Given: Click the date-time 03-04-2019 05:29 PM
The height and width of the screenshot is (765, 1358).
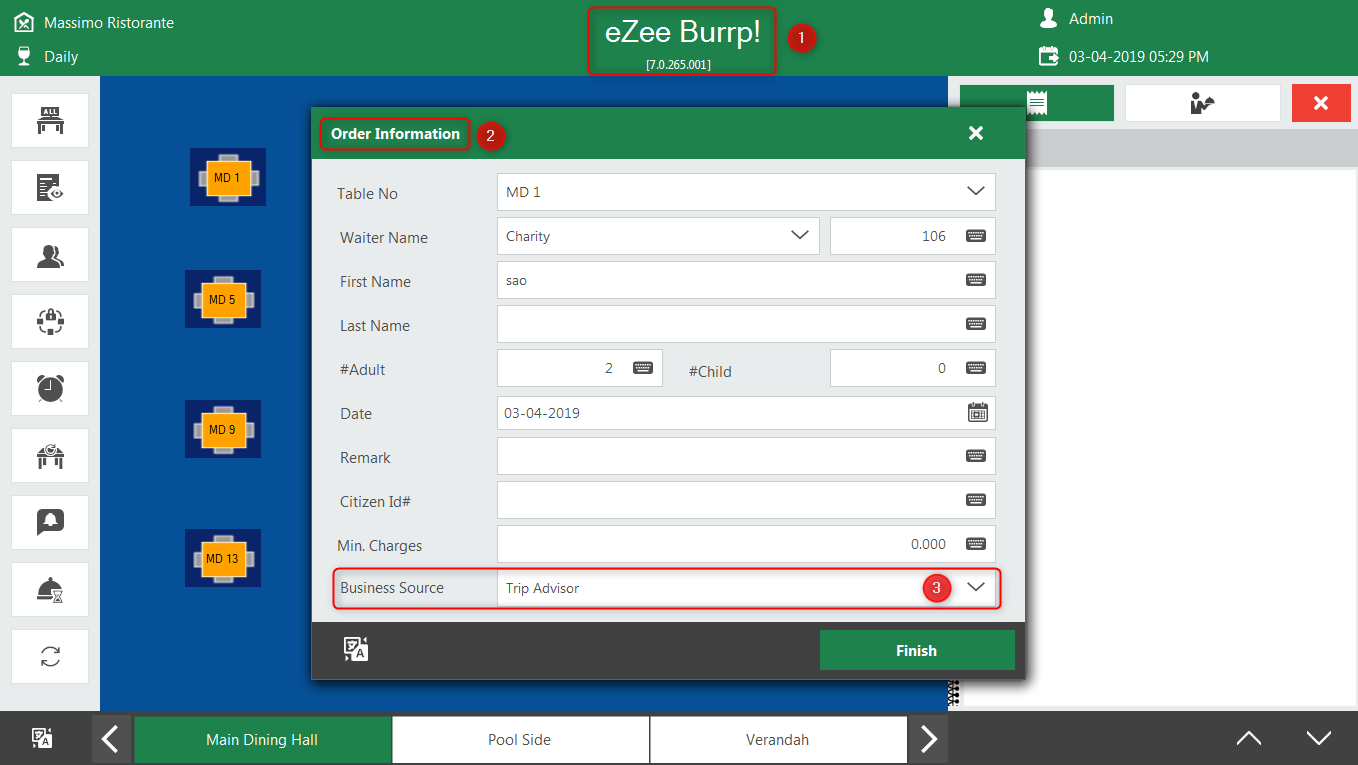Looking at the screenshot, I should coord(1139,57).
